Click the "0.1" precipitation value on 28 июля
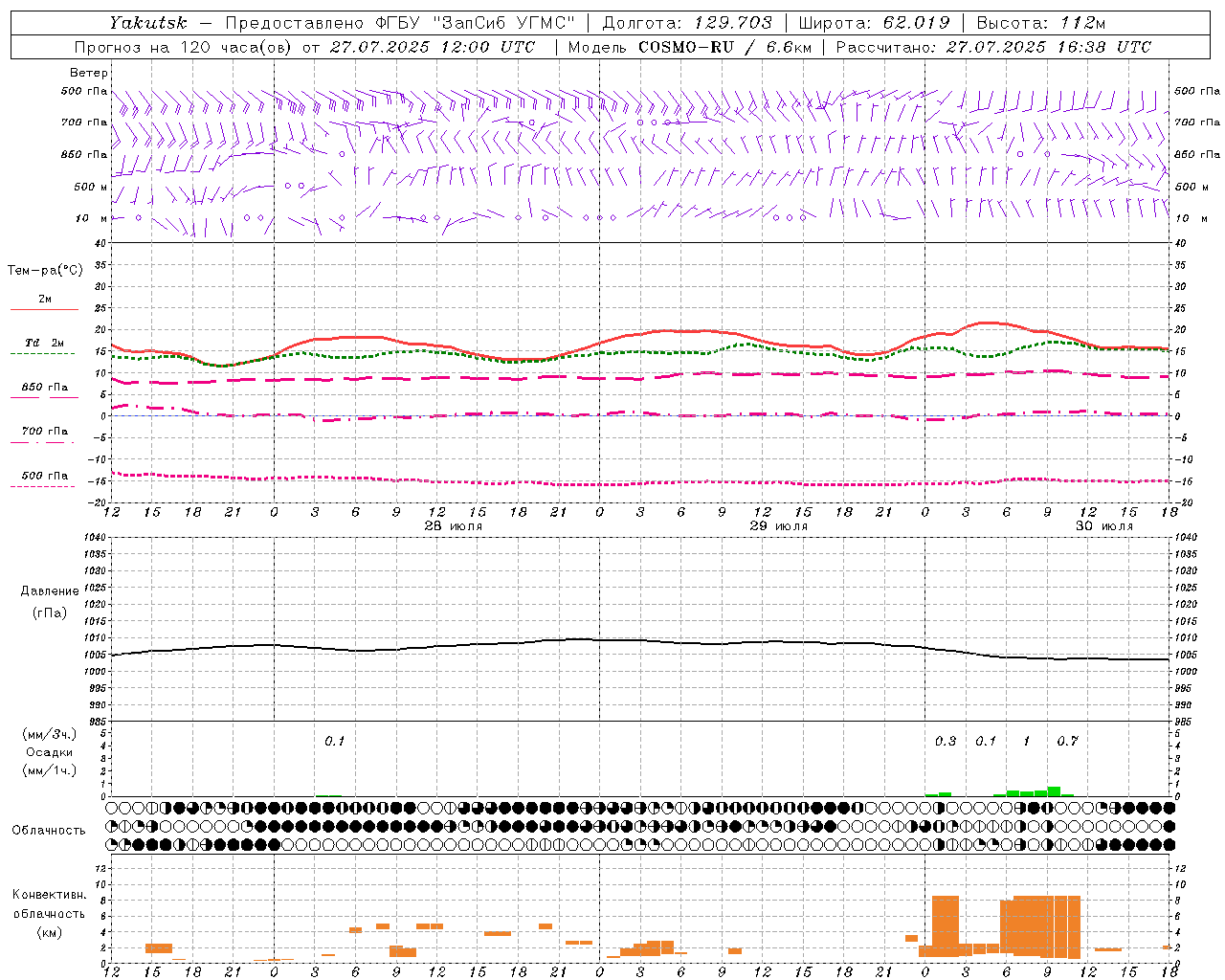The height and width of the screenshot is (980, 1225). [334, 742]
